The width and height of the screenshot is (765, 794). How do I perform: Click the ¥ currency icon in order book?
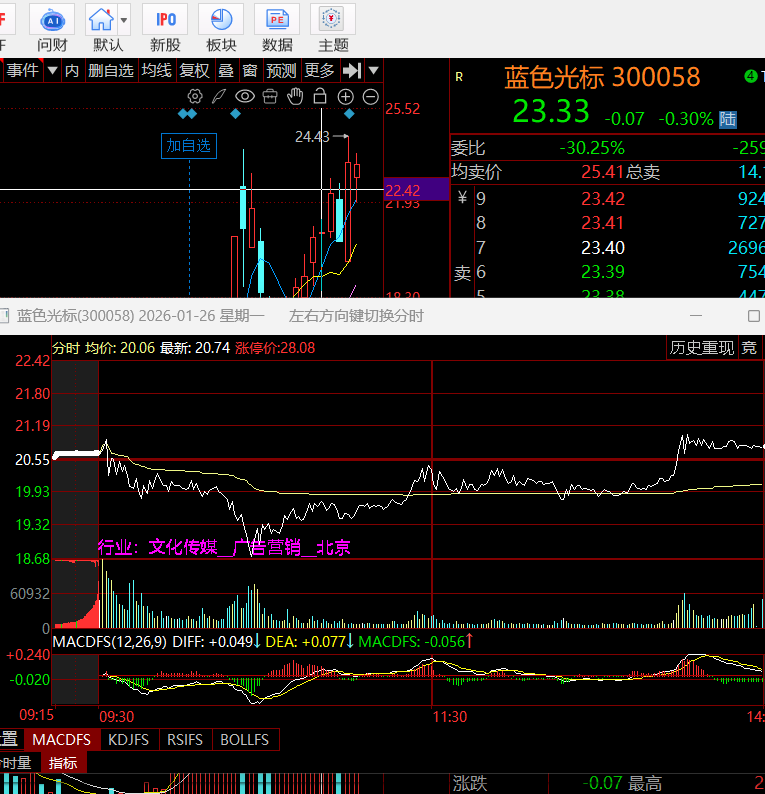click(x=462, y=196)
